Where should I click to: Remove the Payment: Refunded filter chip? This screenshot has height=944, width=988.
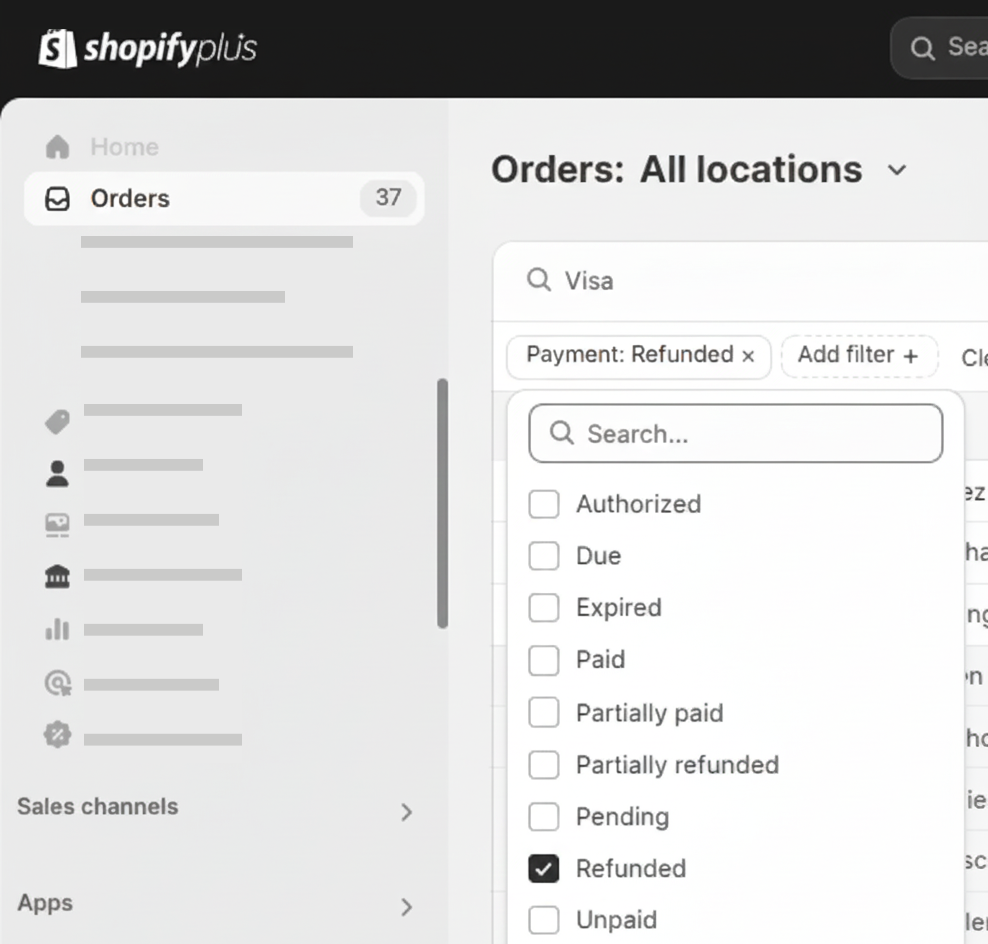748,356
